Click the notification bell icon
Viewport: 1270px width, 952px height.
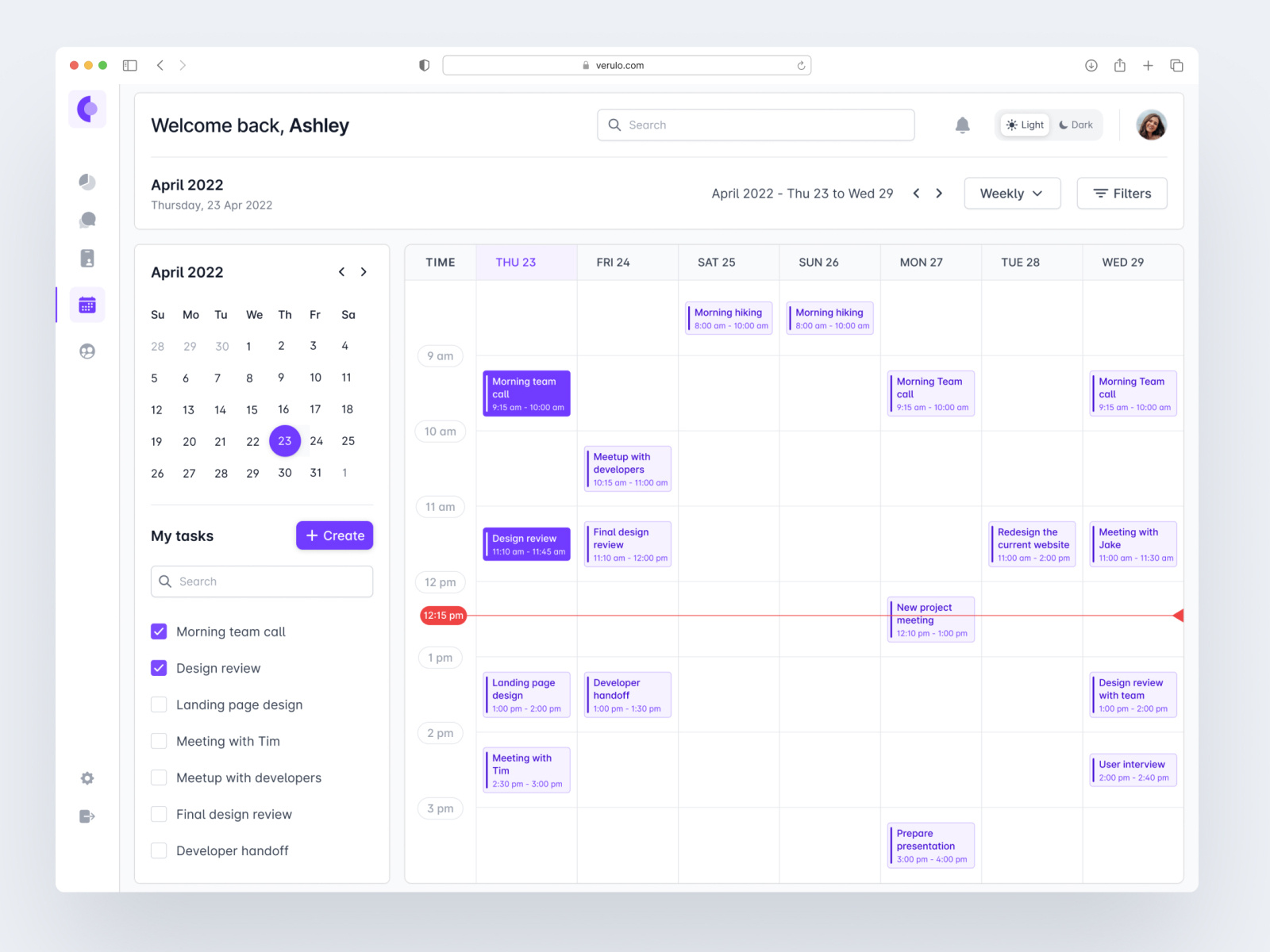coord(962,125)
